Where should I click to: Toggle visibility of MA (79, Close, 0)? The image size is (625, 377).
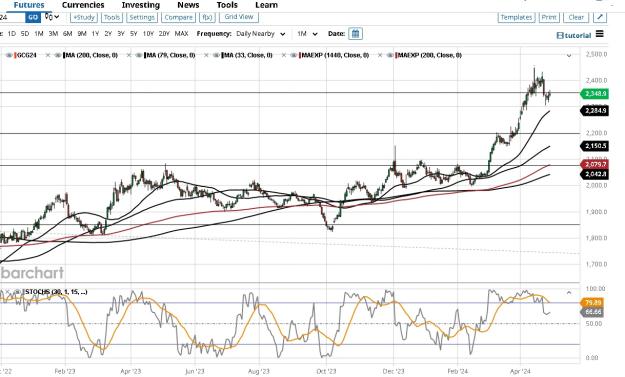point(138,55)
